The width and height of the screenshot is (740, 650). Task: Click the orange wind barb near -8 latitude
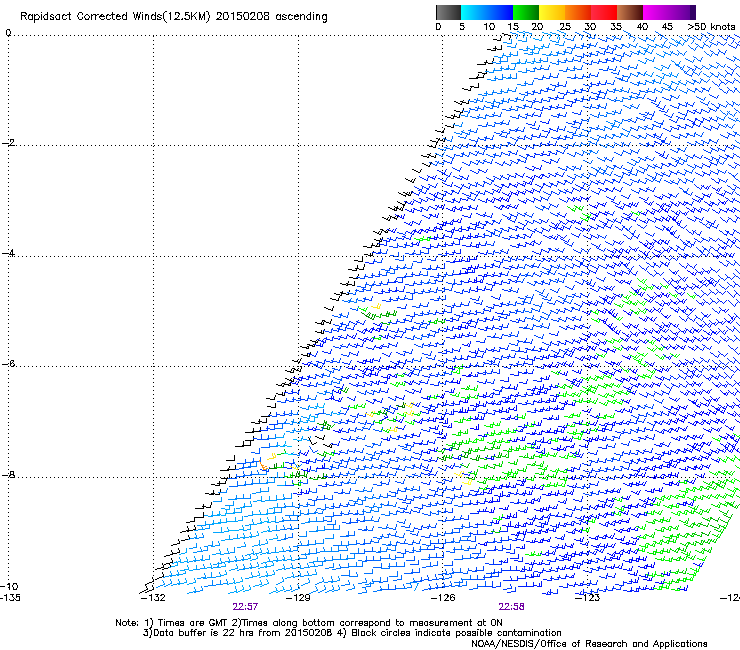(263, 465)
